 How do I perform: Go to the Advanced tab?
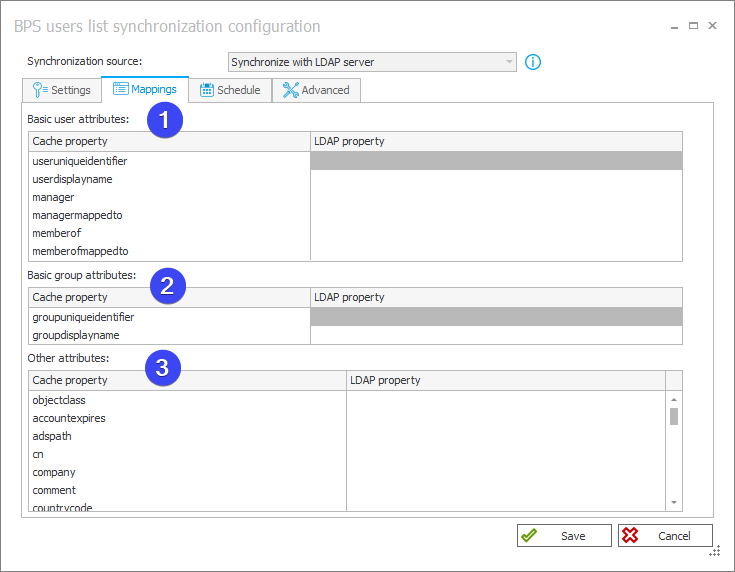tap(316, 90)
